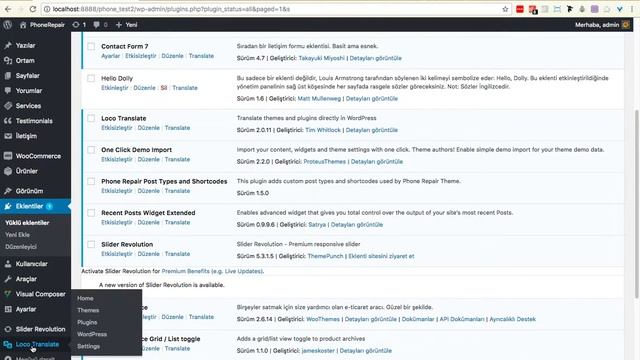640x360 pixels.
Task: Click Sil under Hello Dolly
Action: click(164, 88)
